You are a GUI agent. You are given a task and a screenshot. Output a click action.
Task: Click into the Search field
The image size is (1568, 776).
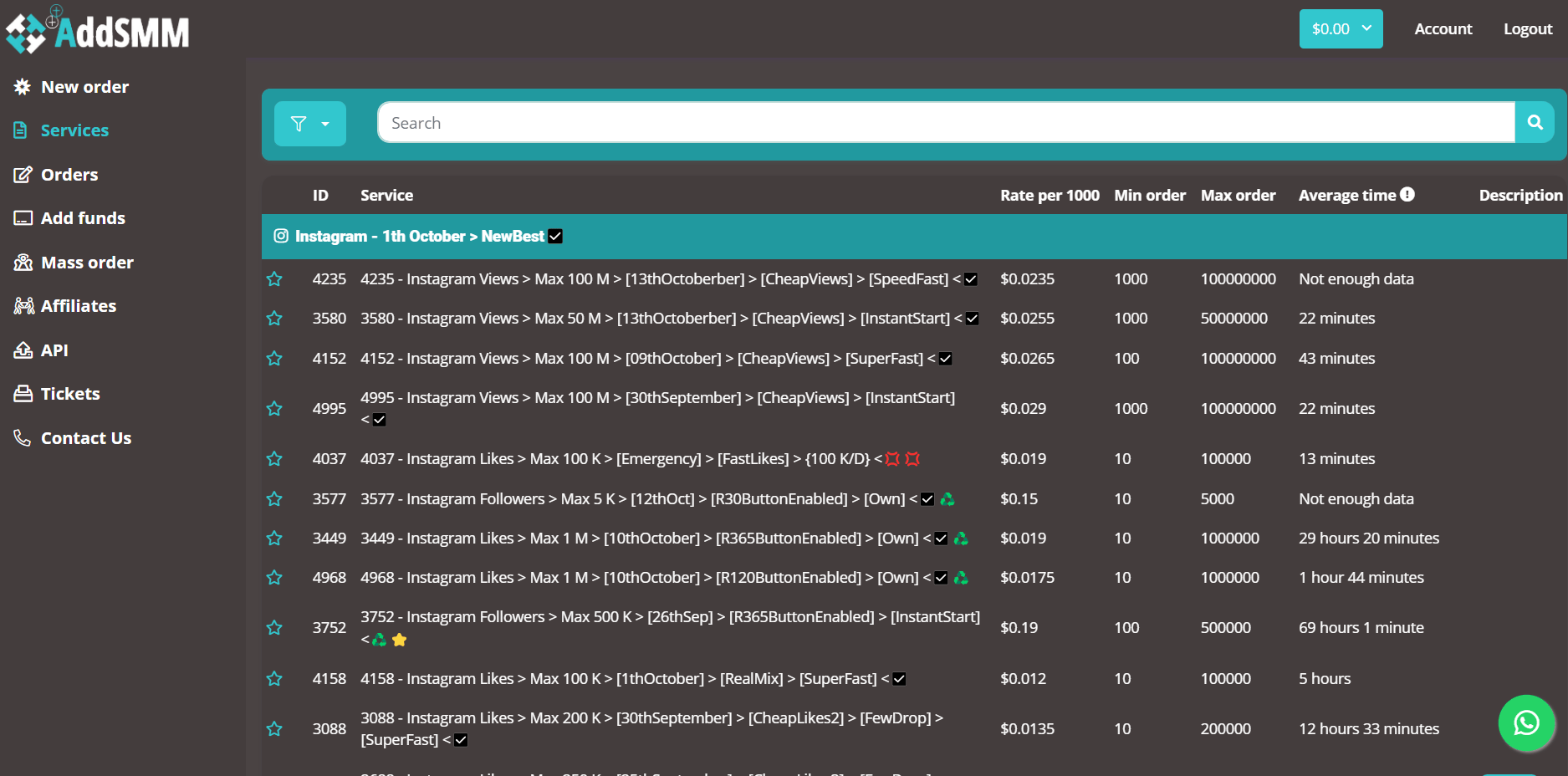945,123
